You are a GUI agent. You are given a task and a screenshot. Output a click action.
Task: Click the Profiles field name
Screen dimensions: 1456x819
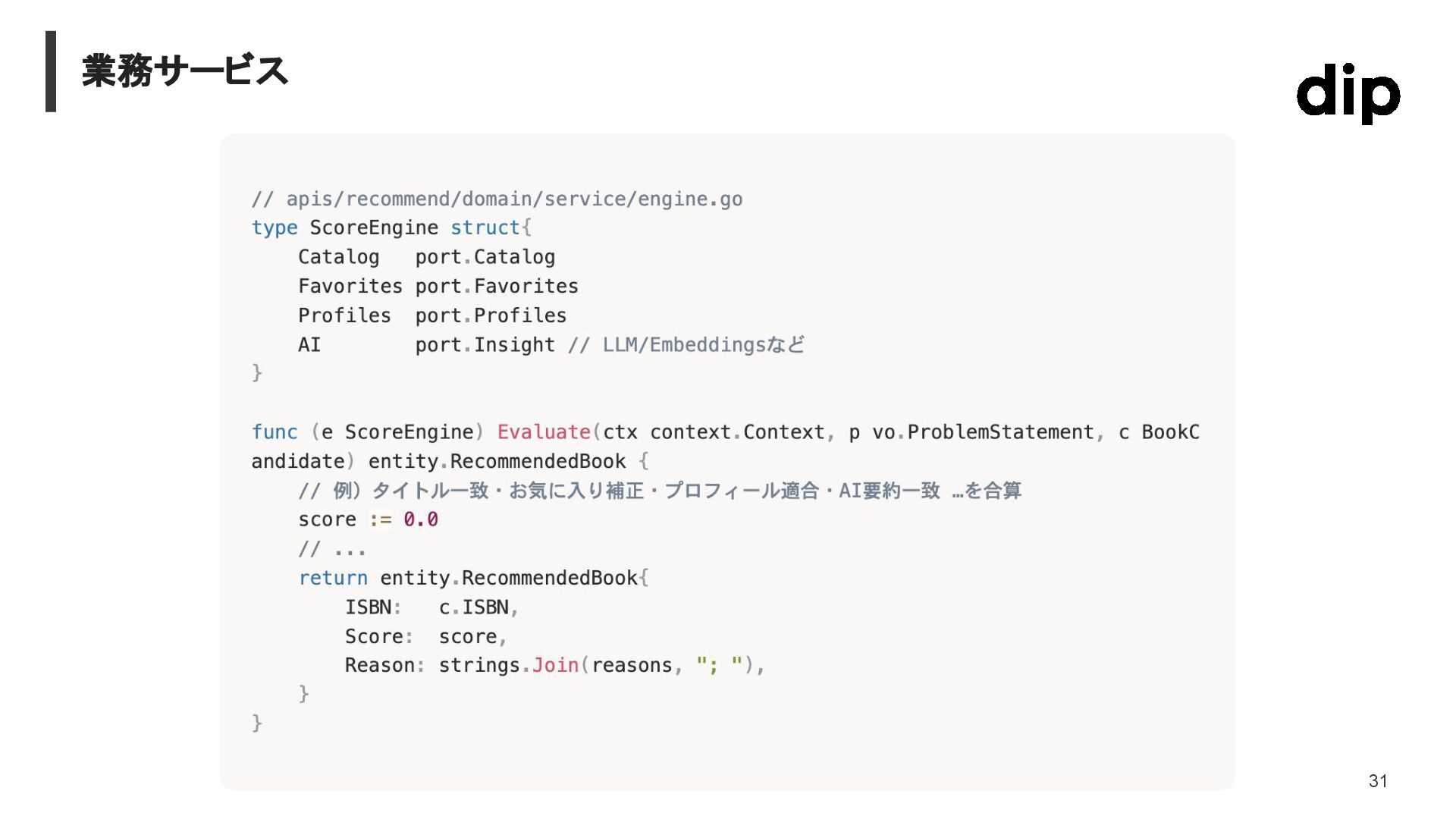coord(344,315)
